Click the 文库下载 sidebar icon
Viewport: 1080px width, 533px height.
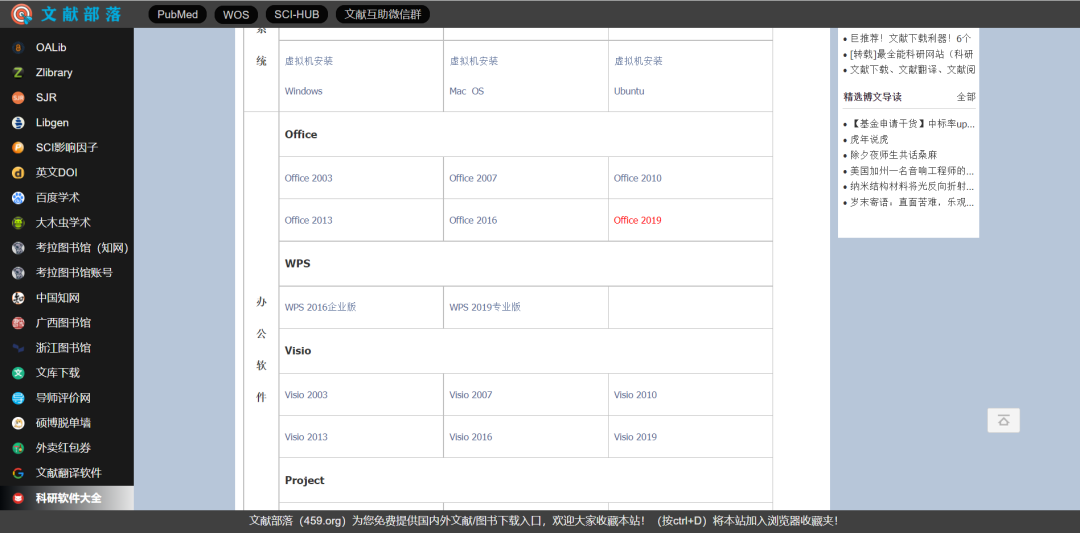coord(19,373)
